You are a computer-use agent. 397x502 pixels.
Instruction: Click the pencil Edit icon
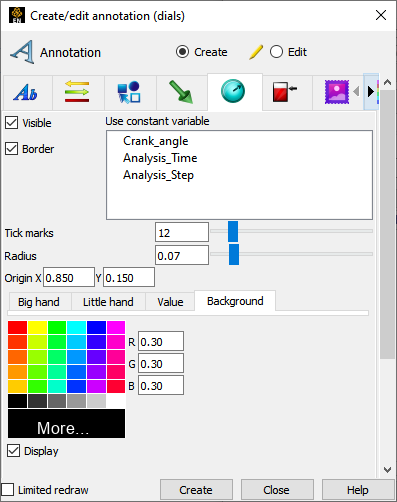tap(256, 52)
